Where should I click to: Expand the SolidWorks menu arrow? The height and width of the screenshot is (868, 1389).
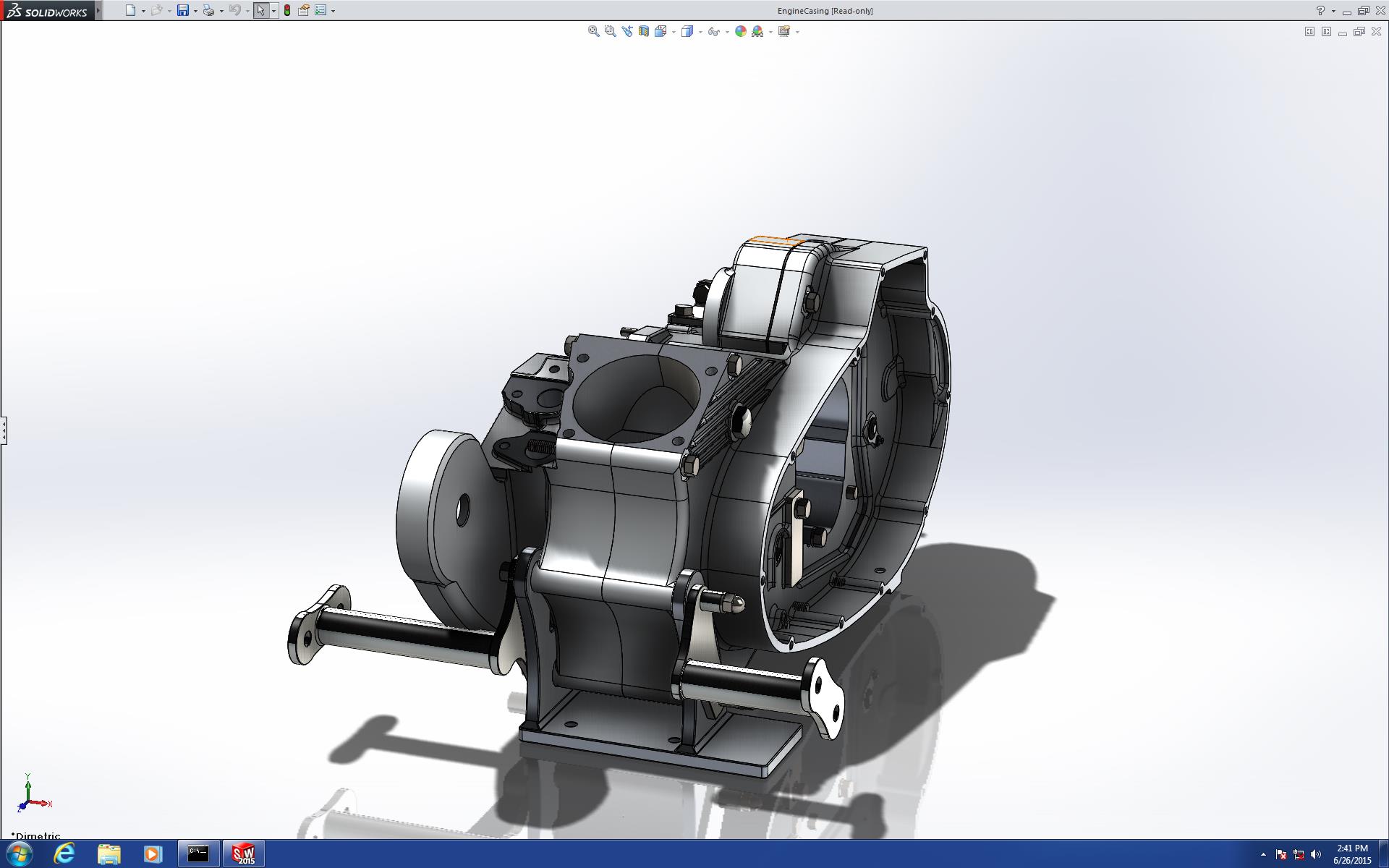(x=98, y=10)
